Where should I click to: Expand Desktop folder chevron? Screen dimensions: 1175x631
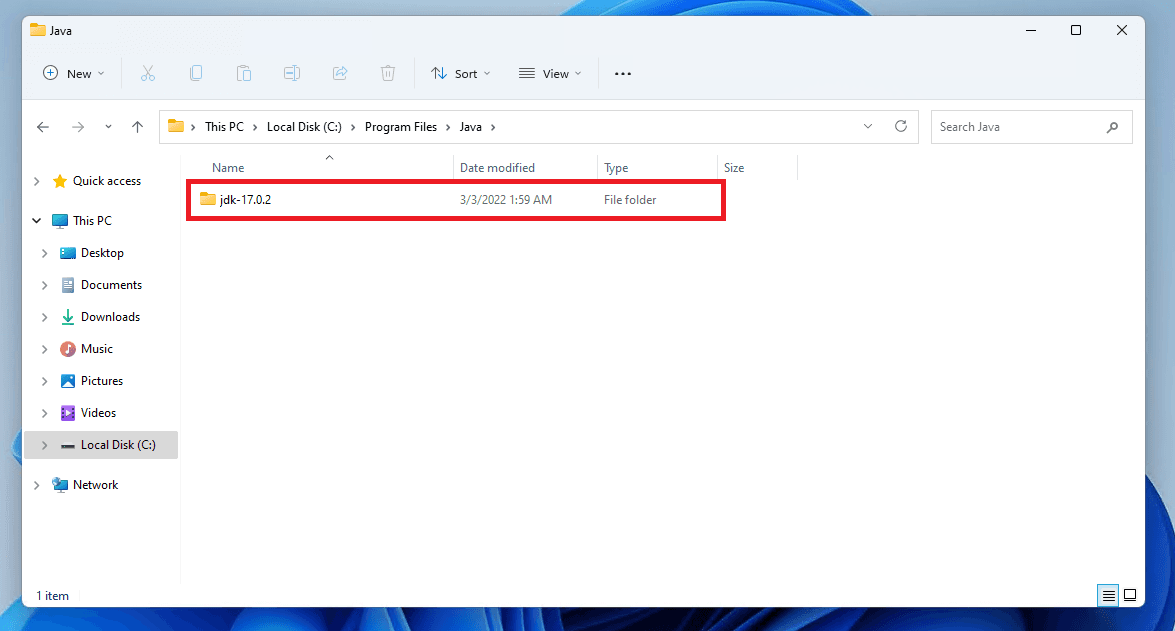[44, 253]
